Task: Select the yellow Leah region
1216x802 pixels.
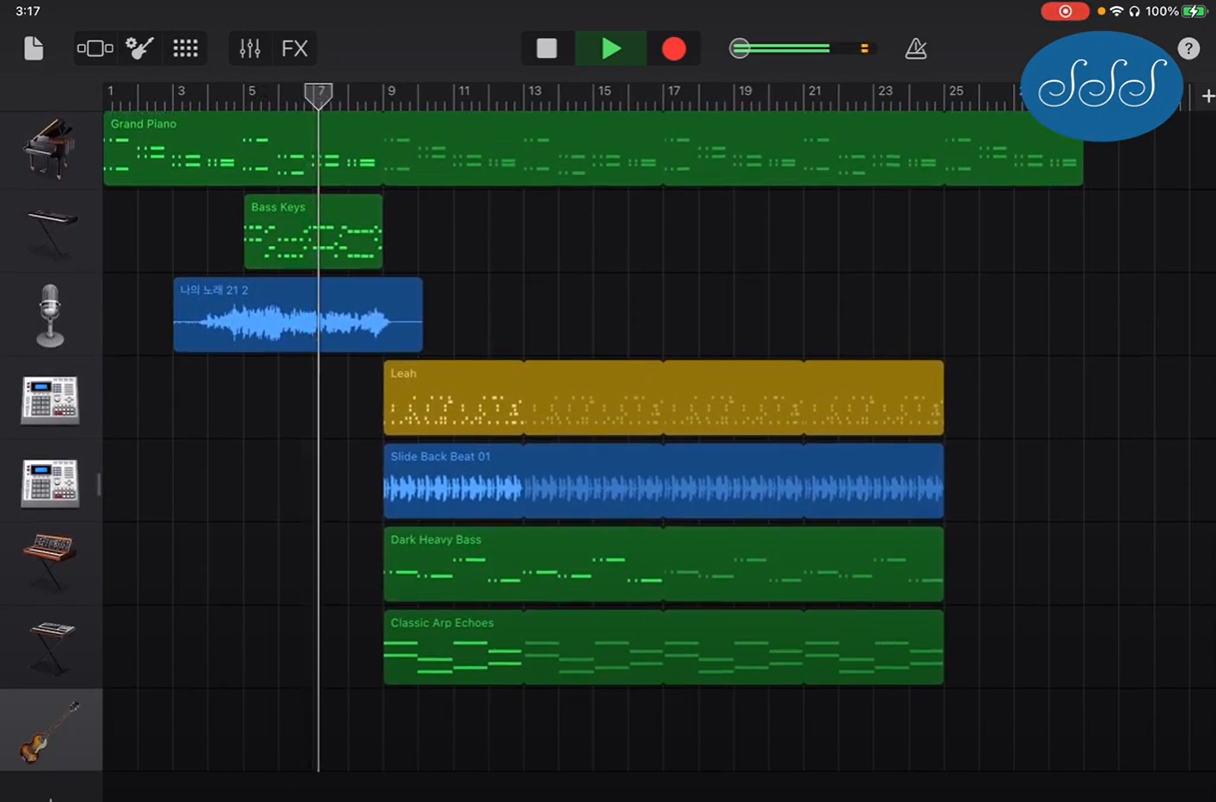Action: (663, 397)
